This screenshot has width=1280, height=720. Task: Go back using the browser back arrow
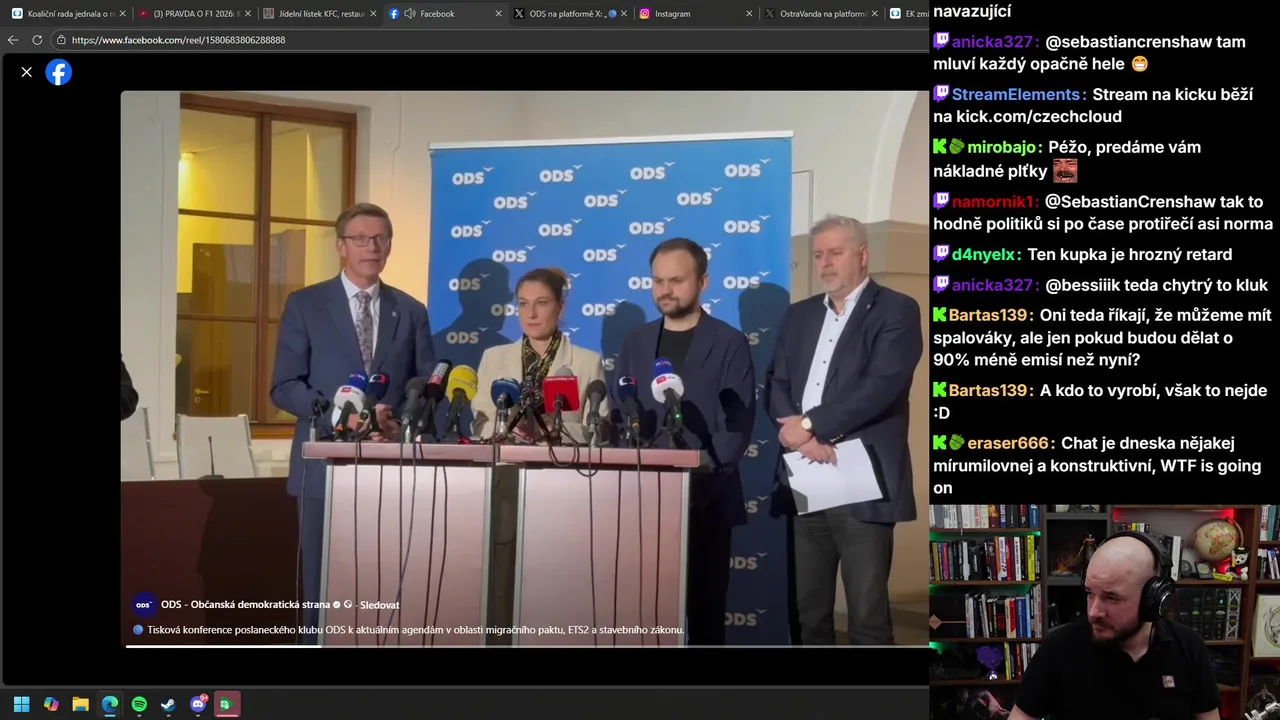13,40
